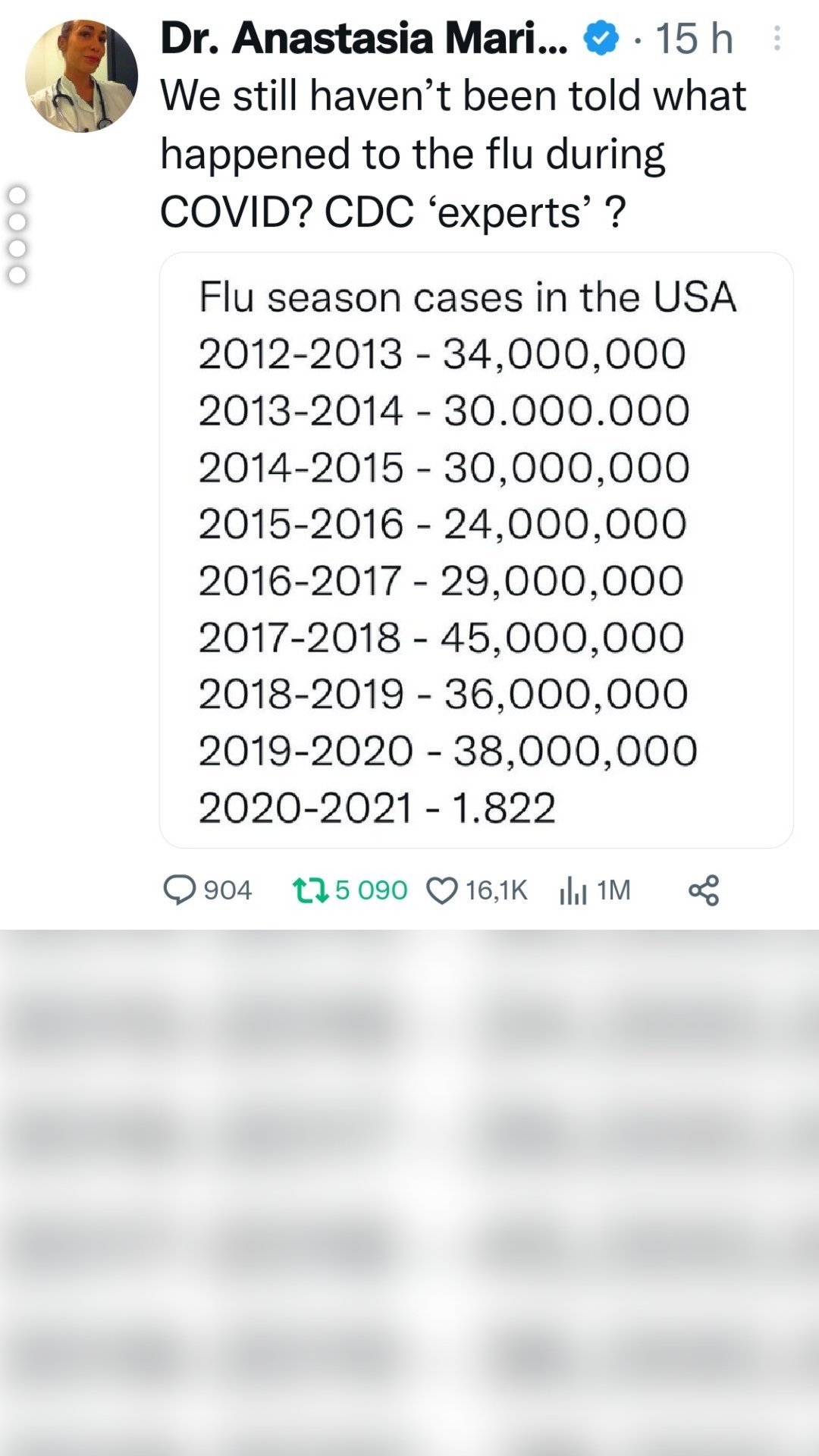Open the flu season cases image card
The height and width of the screenshot is (1456, 819).
476,550
